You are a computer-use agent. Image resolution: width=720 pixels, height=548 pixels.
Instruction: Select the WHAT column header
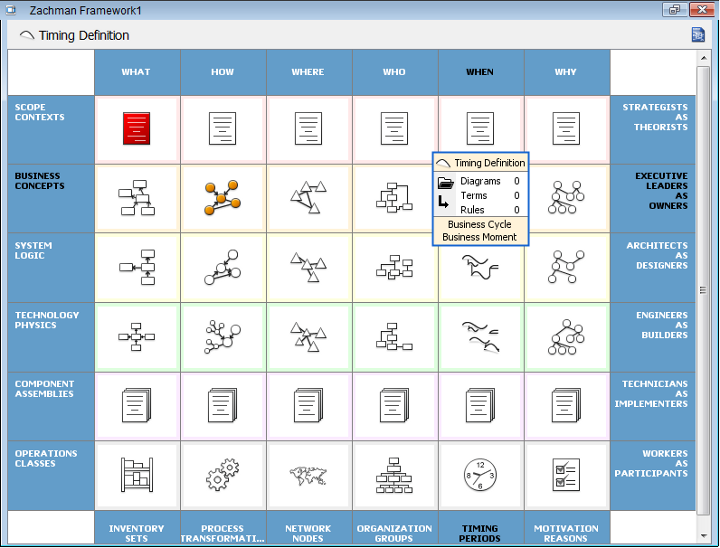[136, 72]
